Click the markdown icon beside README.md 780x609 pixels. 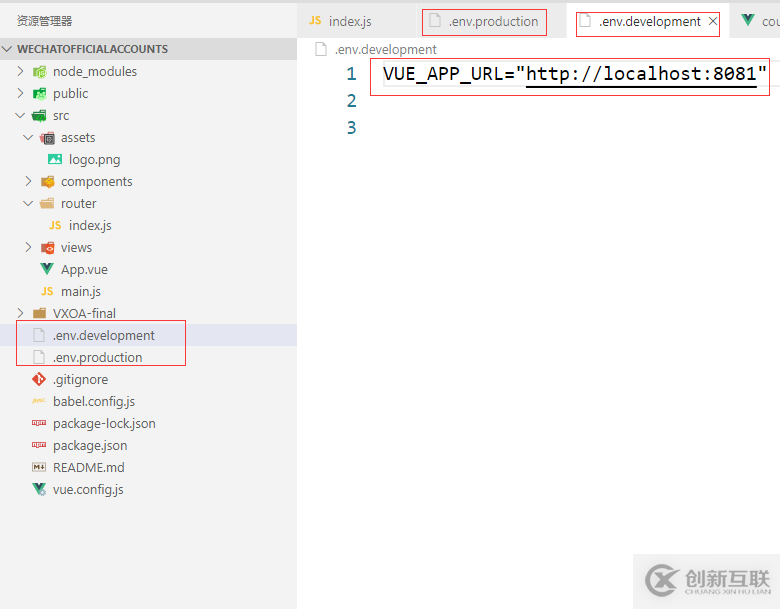pyautogui.click(x=39, y=467)
